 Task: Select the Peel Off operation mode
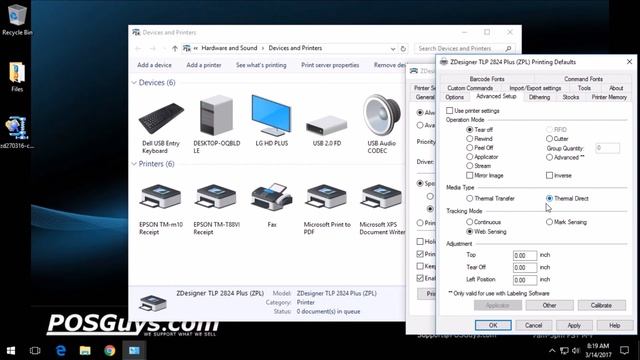[x=469, y=148]
